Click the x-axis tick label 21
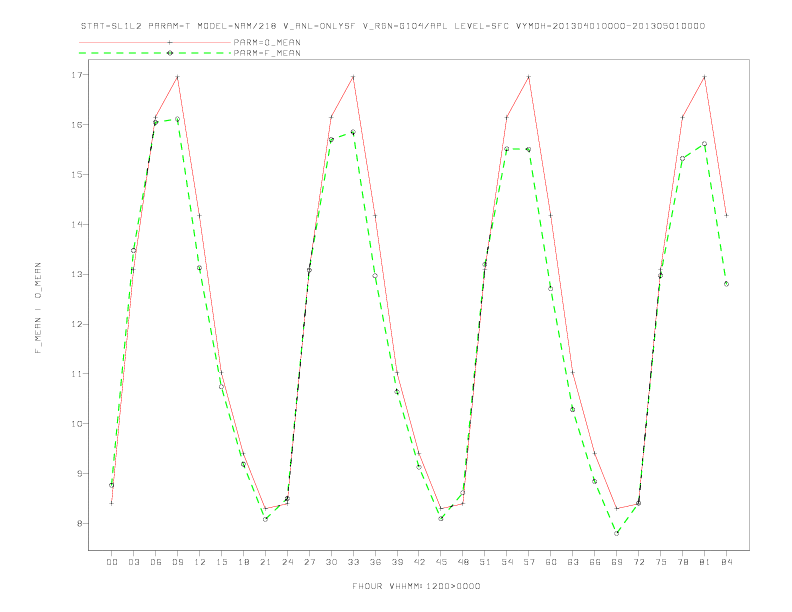 (x=265, y=562)
